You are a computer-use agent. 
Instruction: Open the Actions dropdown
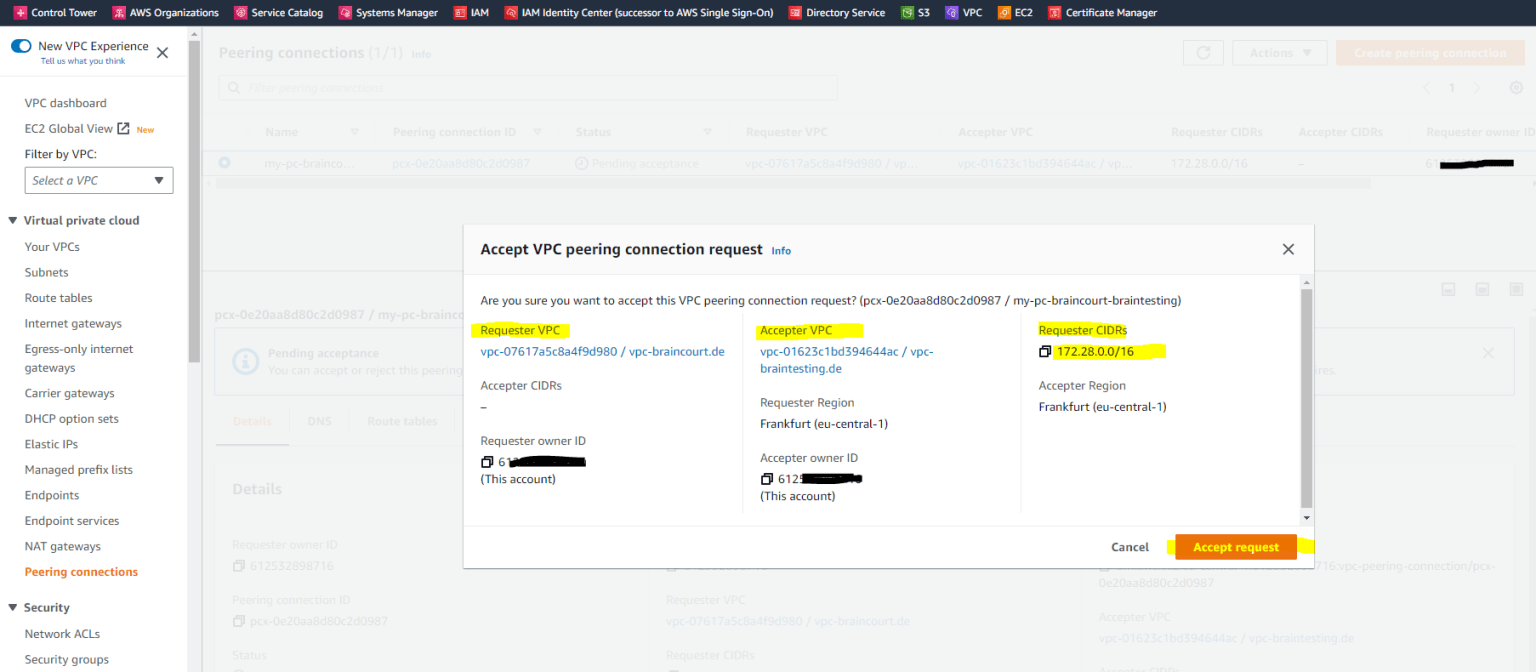coord(1279,52)
